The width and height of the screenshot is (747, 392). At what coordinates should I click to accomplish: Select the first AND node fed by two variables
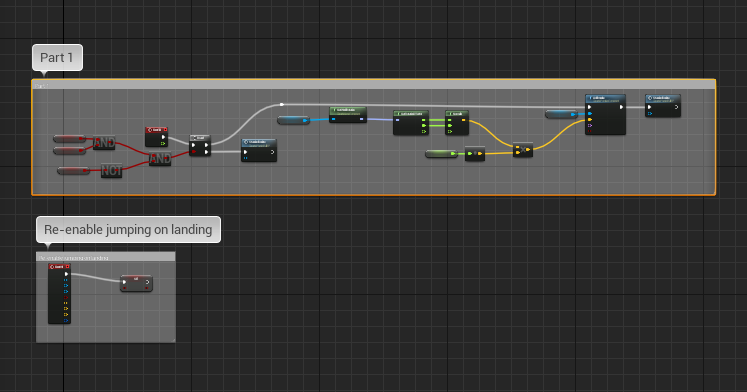pyautogui.click(x=104, y=142)
